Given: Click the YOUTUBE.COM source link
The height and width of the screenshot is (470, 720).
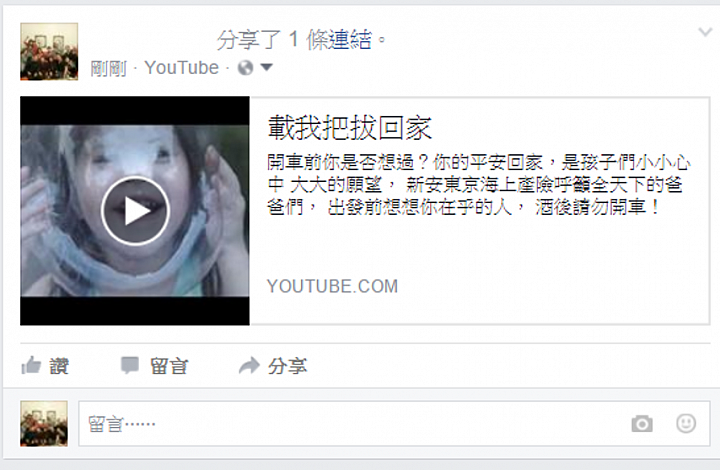Looking at the screenshot, I should 332,286.
